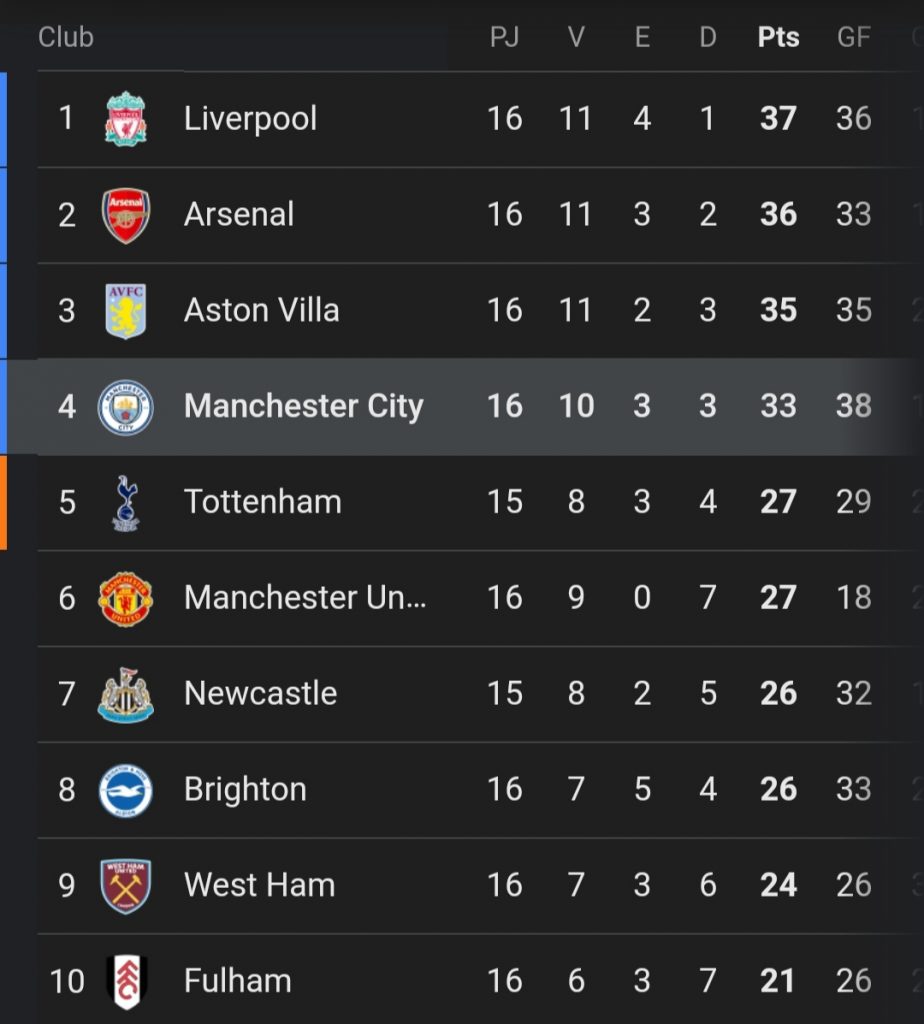Tap the Arsenal club crest
This screenshot has width=924, height=1024.
point(125,215)
